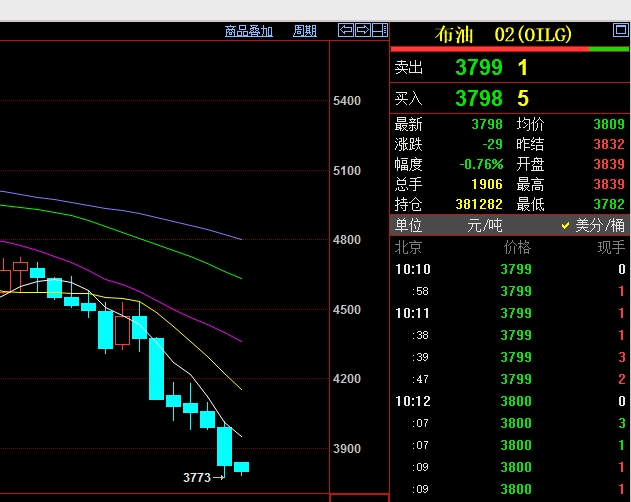
Task: Click the right arrow navigation icon
Action: (x=363, y=30)
